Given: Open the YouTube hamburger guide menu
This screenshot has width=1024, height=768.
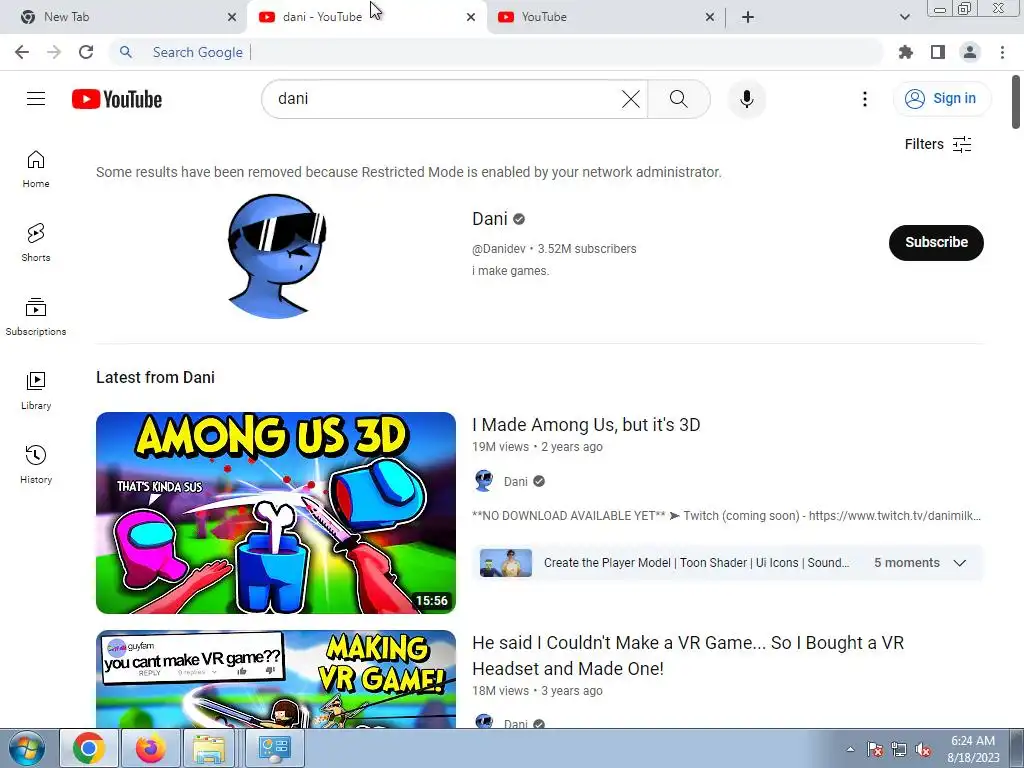Looking at the screenshot, I should tap(36, 99).
